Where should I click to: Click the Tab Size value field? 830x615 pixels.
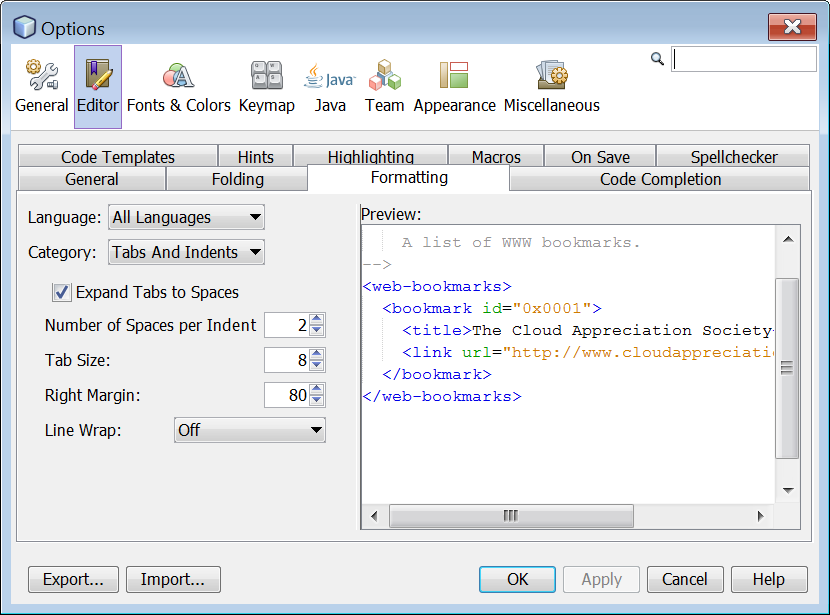[x=287, y=360]
